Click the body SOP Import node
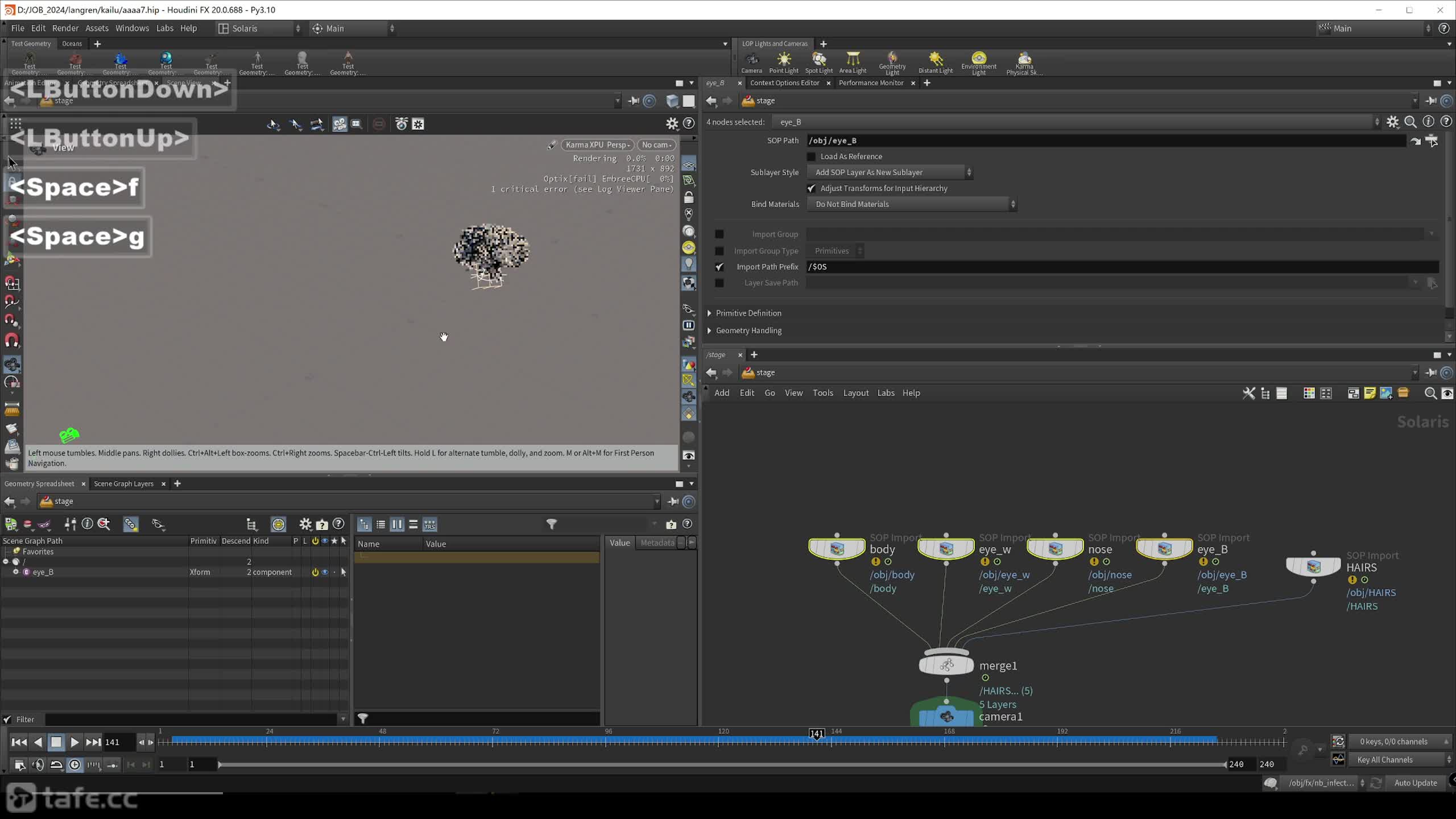This screenshot has width=1456, height=819. pos(837,549)
